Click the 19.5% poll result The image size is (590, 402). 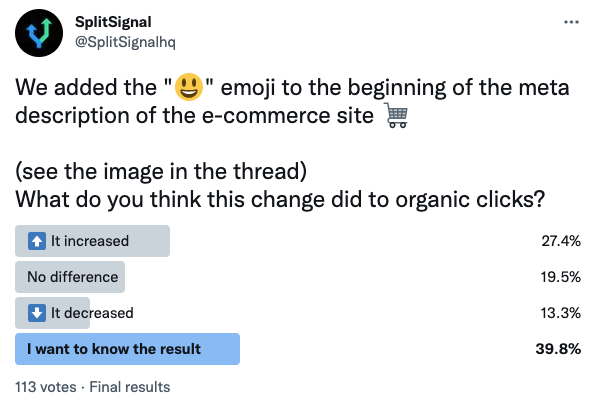(x=561, y=277)
